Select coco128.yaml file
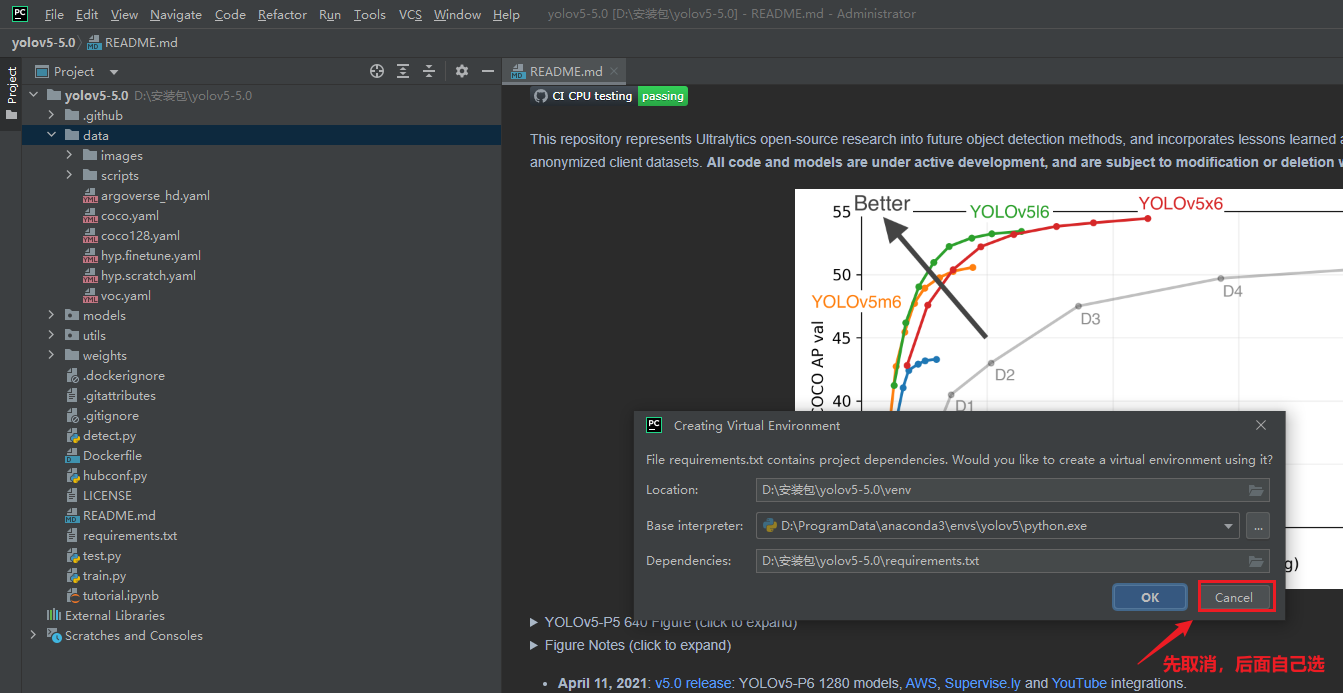1343x693 pixels. pyautogui.click(x=131, y=235)
